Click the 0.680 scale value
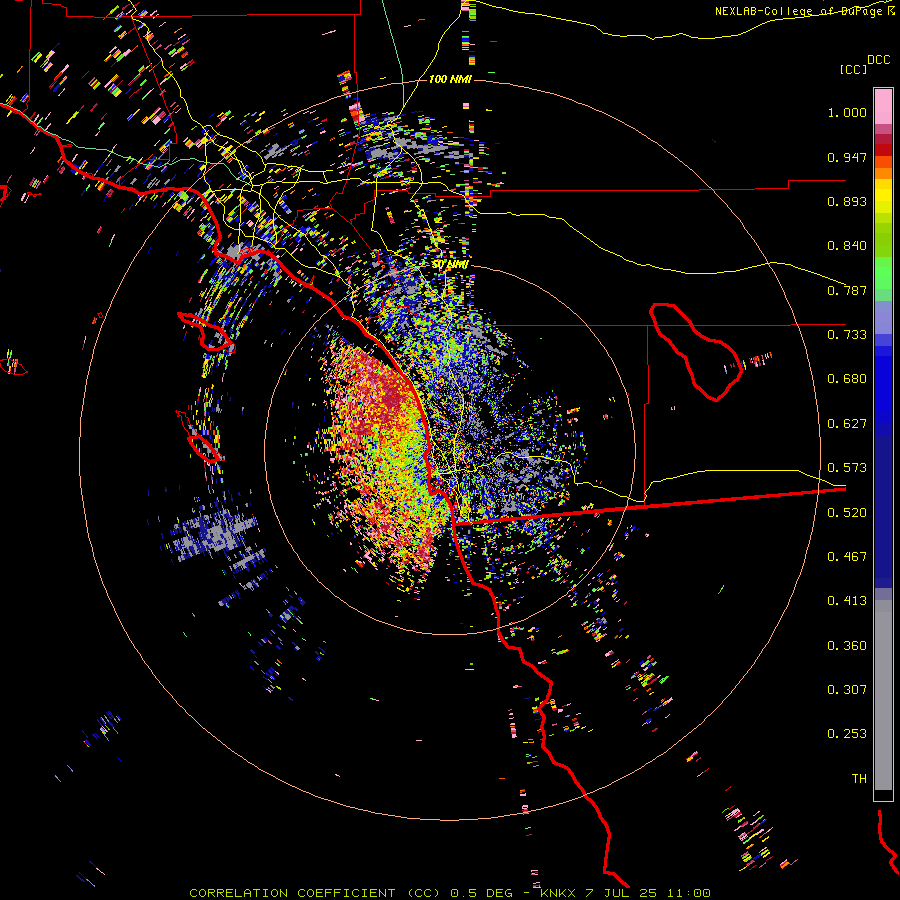This screenshot has width=900, height=900. click(x=847, y=379)
